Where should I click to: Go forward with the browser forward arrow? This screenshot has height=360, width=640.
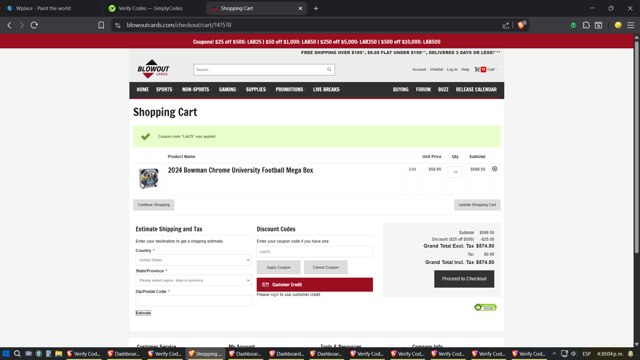tap(22, 25)
